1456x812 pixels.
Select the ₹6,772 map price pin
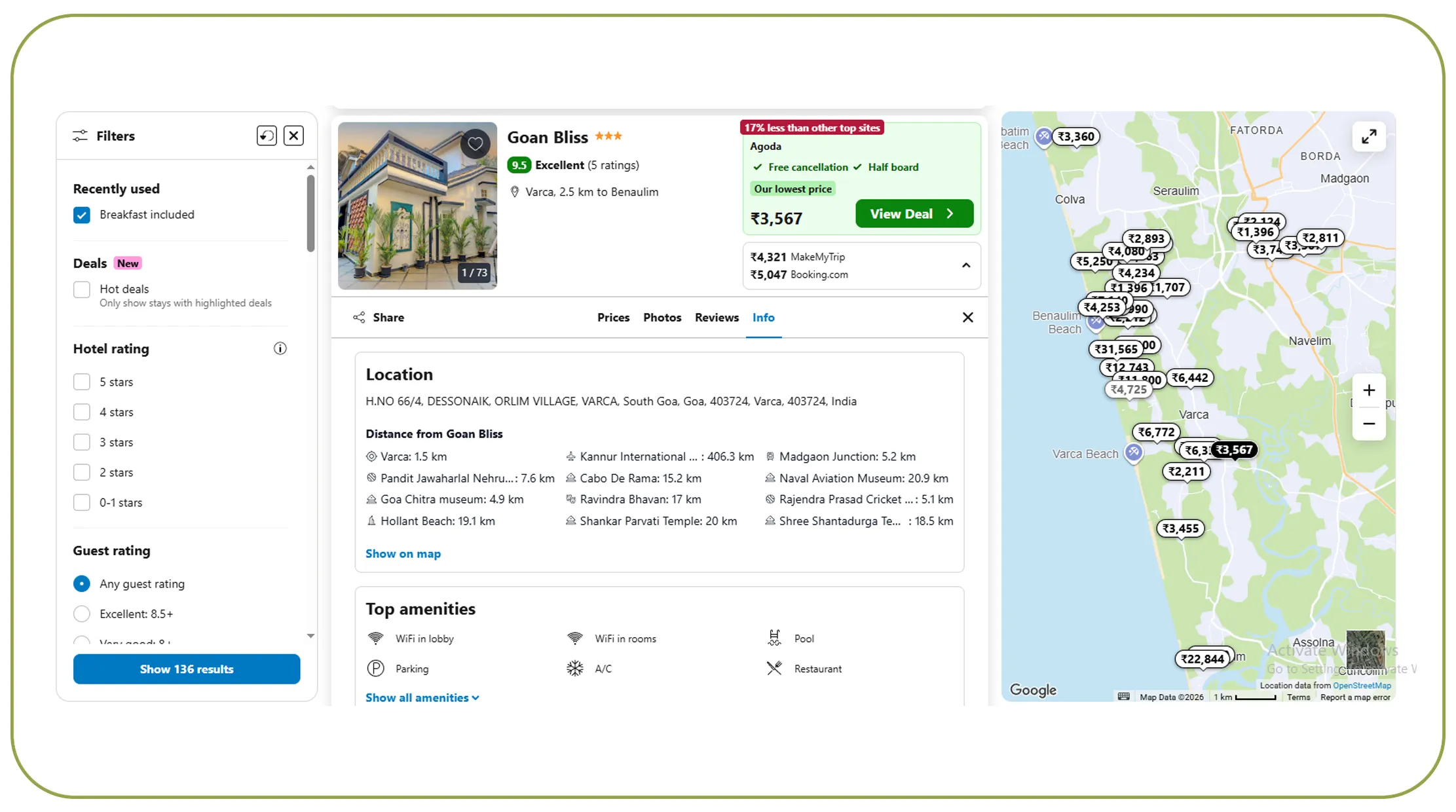pos(1156,432)
